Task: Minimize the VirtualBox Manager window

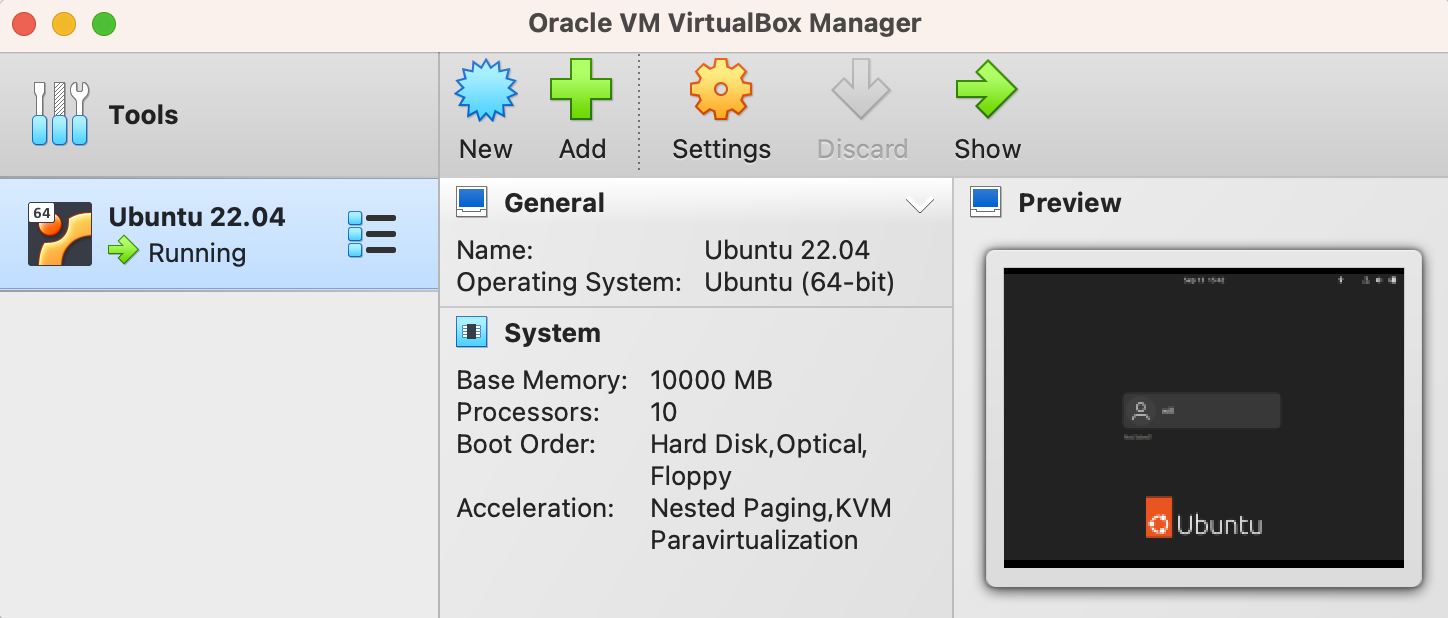Action: [x=64, y=23]
